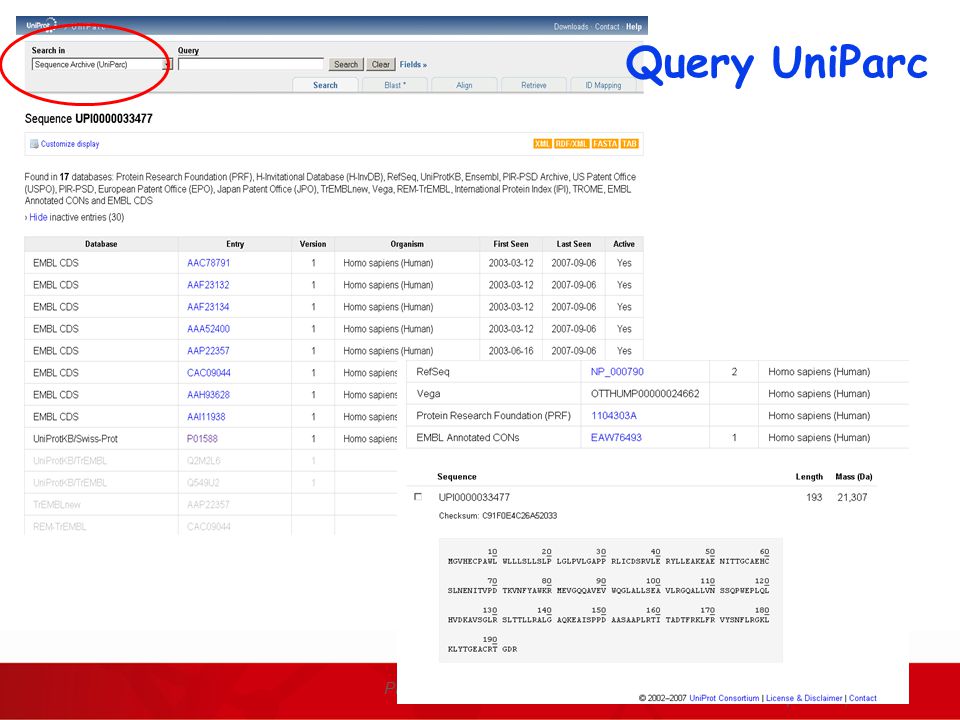Select the Checksum C91F0E4C26A52033 text
This screenshot has width=960, height=720.
(498, 516)
